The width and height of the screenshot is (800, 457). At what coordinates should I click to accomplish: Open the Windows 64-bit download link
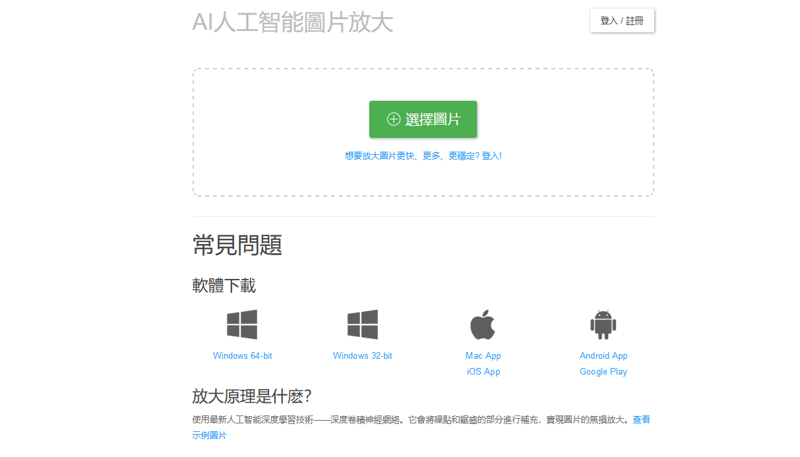[x=242, y=356]
